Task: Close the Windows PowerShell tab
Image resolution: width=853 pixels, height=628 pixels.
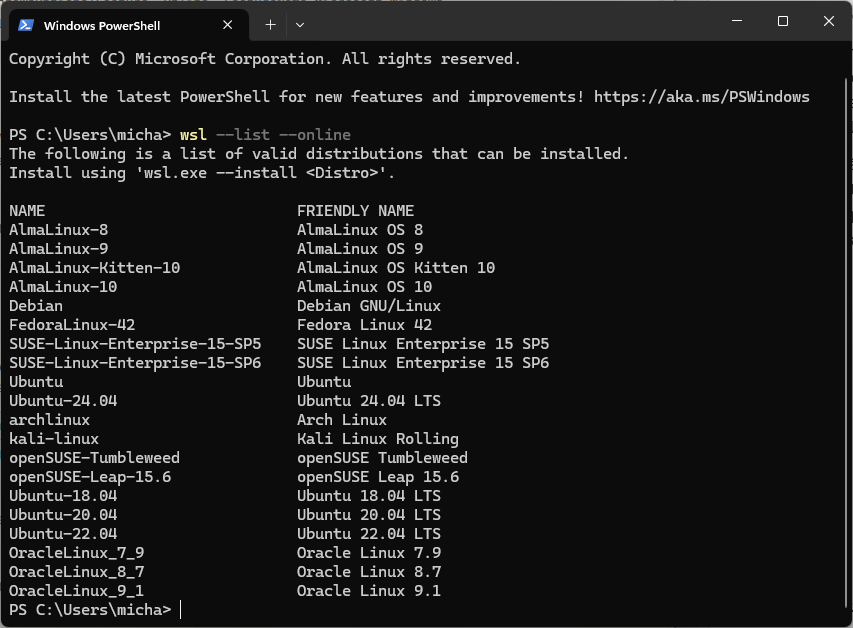Action: [x=230, y=25]
